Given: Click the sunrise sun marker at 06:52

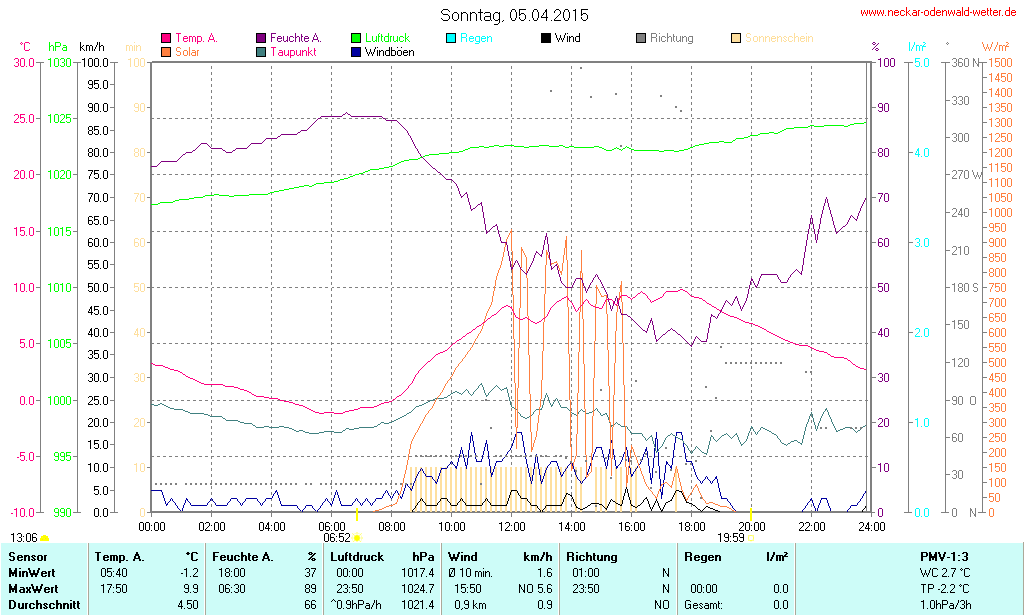Looking at the screenshot, I should point(357,538).
